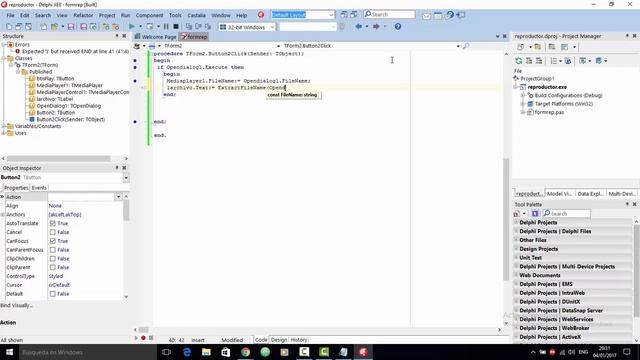Click the IDE Insight search box at top
The height and width of the screenshot is (360, 640).
[389, 14]
